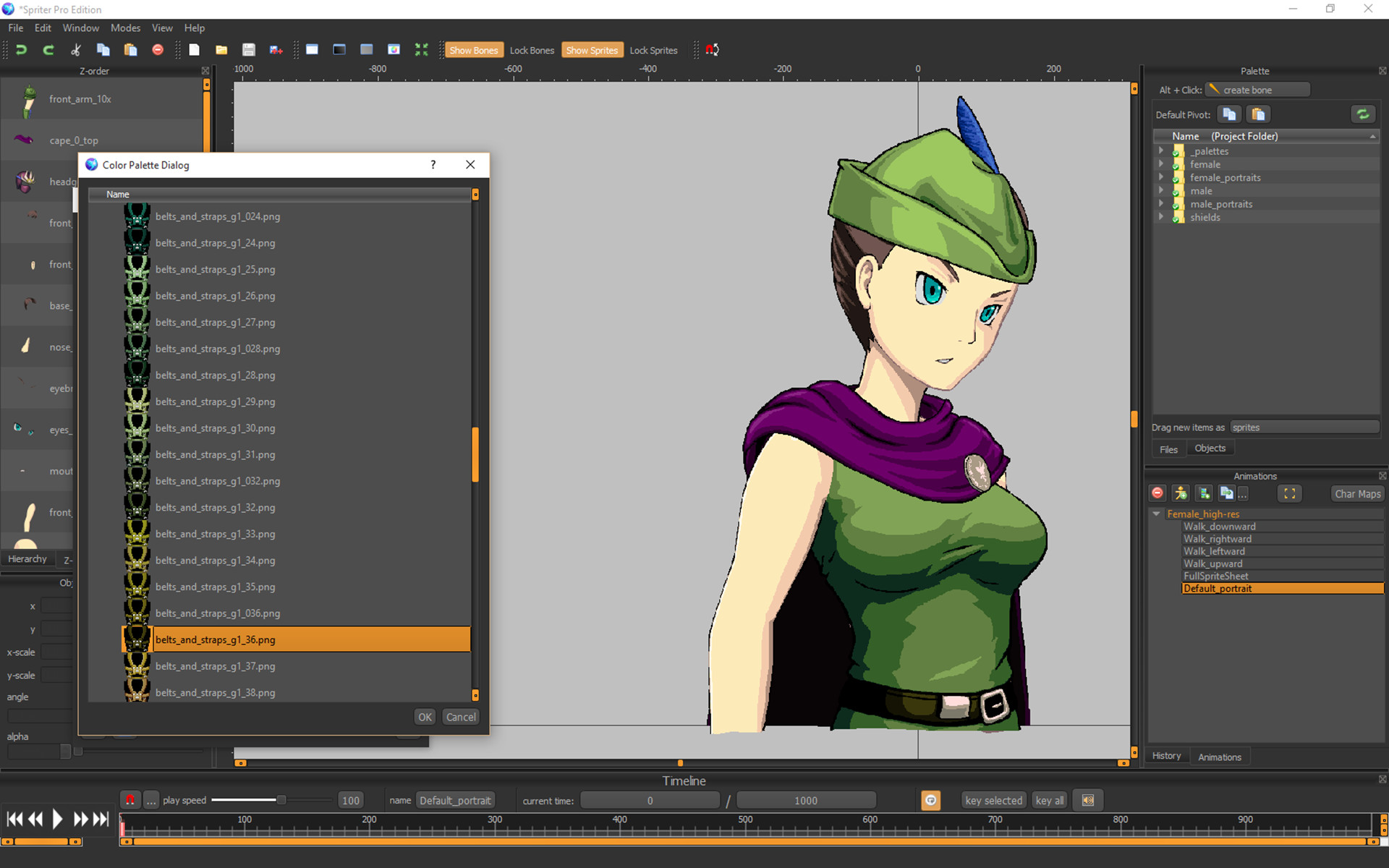Click the Redo arrow icon

[x=48, y=49]
